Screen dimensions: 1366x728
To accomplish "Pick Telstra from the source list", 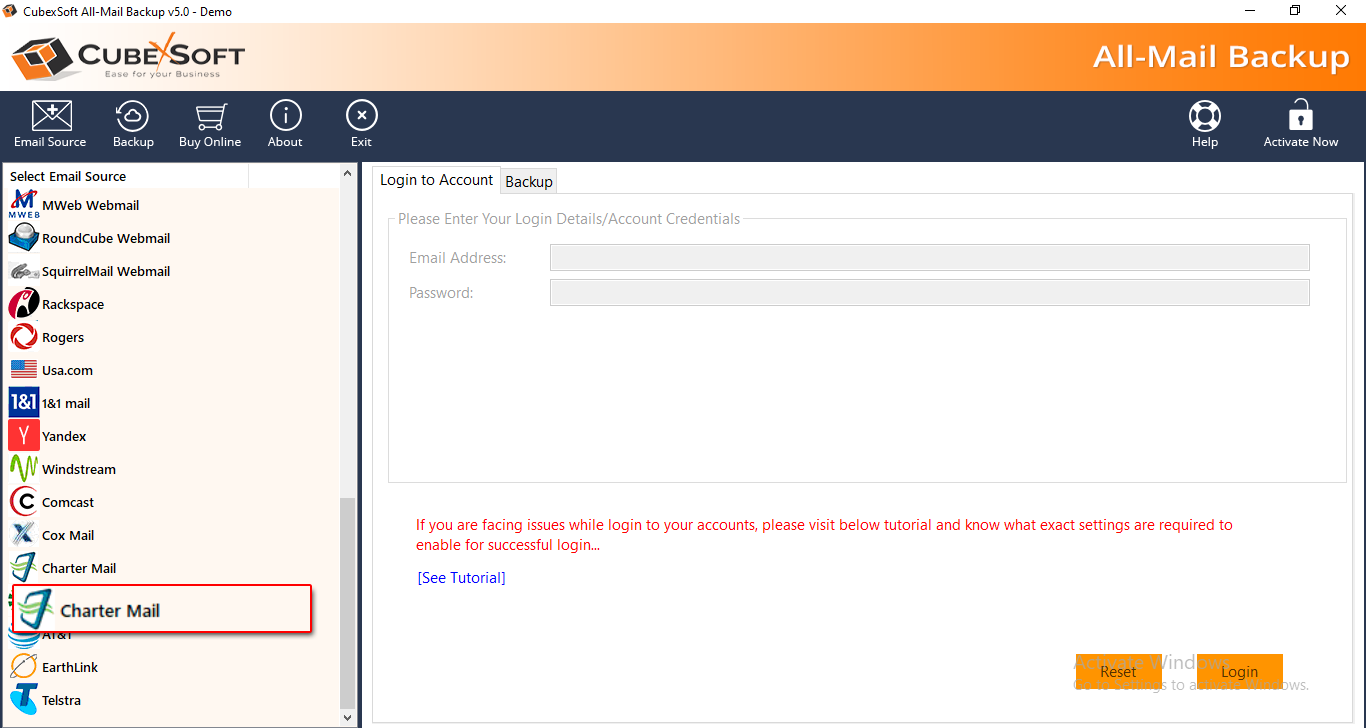I will [x=61, y=700].
